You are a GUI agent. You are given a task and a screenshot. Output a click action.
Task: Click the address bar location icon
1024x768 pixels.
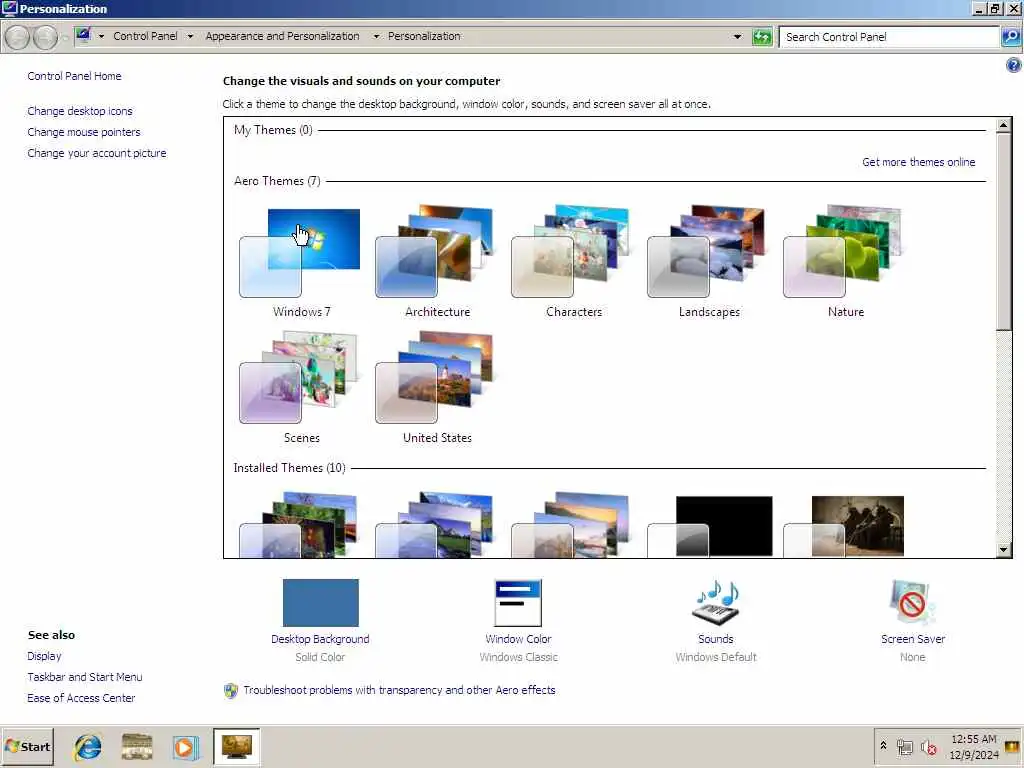click(83, 35)
